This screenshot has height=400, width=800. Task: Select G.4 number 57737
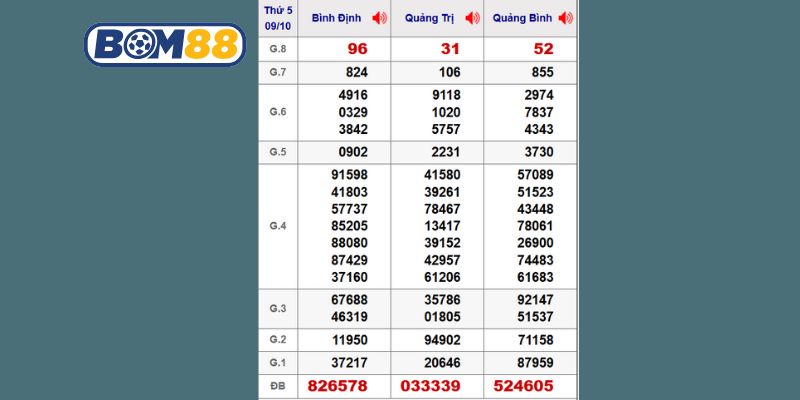(349, 209)
